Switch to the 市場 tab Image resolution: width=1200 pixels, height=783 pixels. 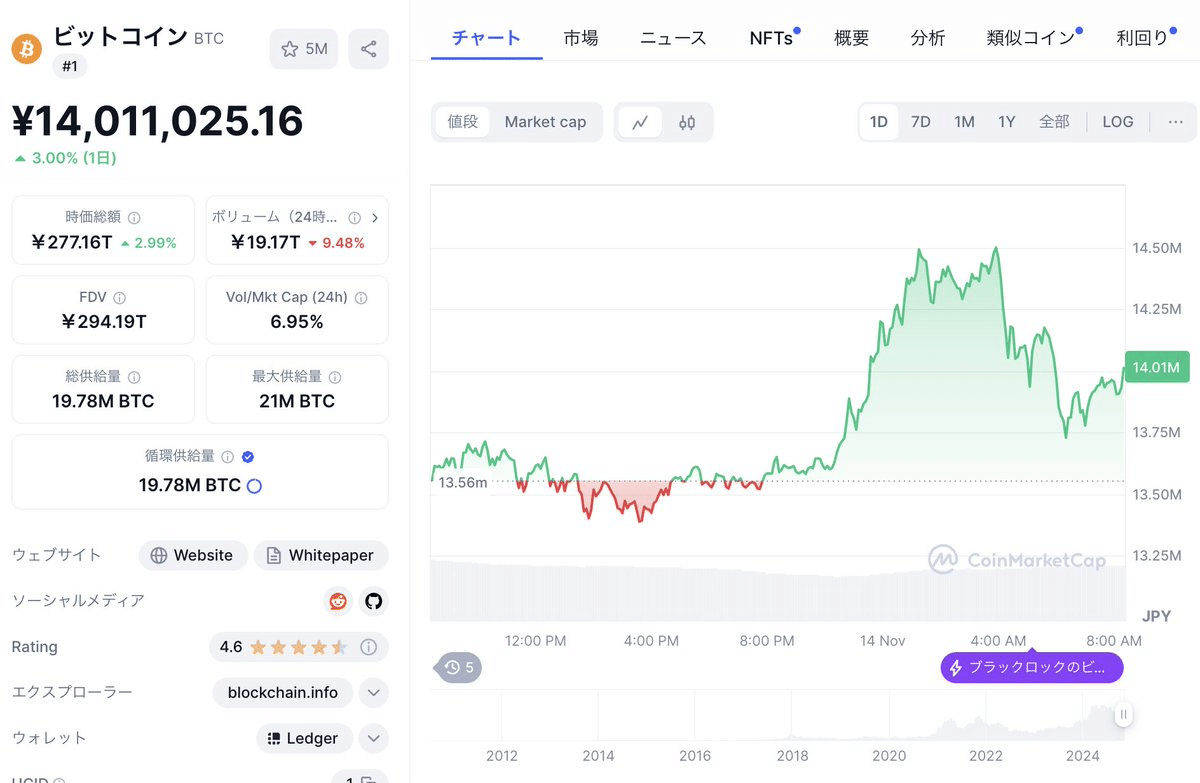click(x=581, y=38)
